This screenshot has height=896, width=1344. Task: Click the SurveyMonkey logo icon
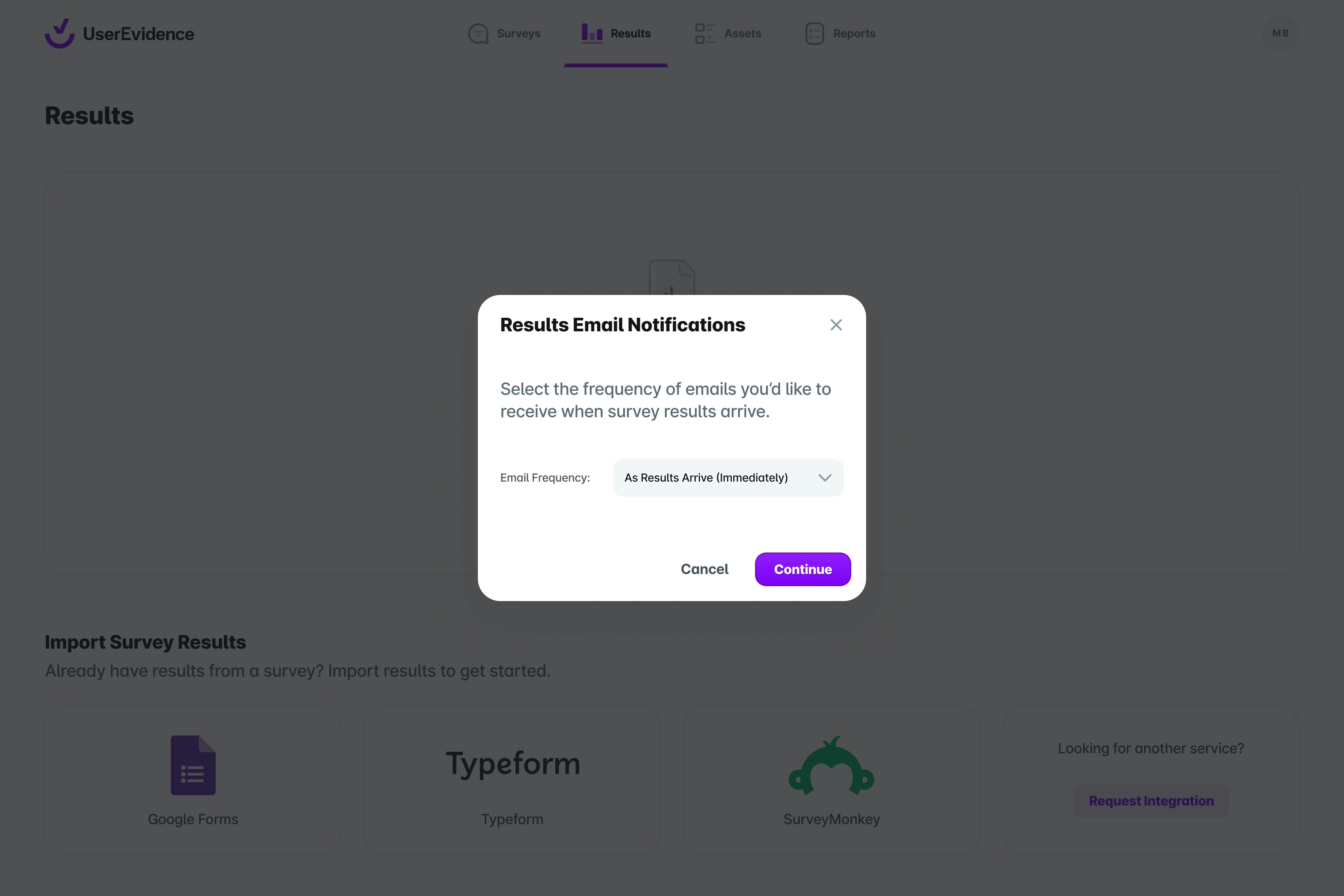pos(831,766)
